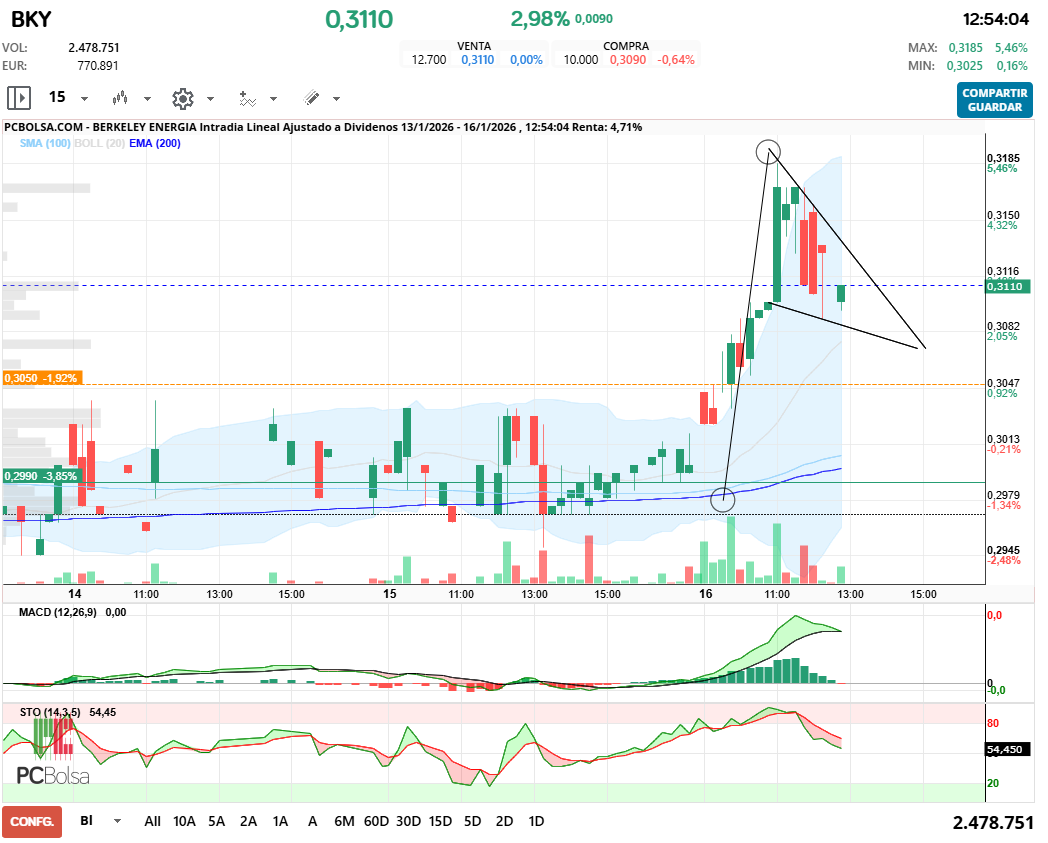Viewport: 1048px width, 843px height.
Task: Expand the indicators dropdown arrow
Action: tap(273, 99)
